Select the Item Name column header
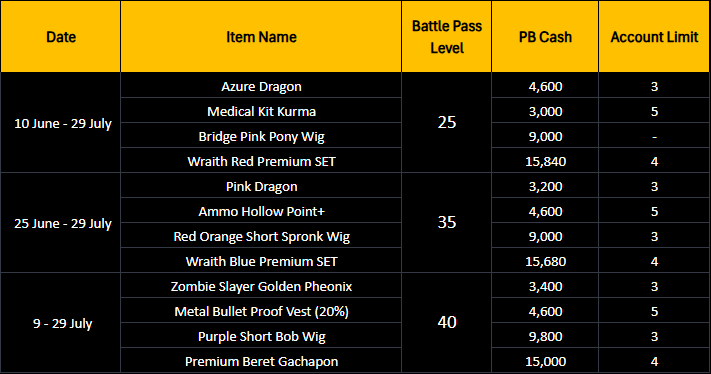This screenshot has height=374, width=711. [x=261, y=37]
